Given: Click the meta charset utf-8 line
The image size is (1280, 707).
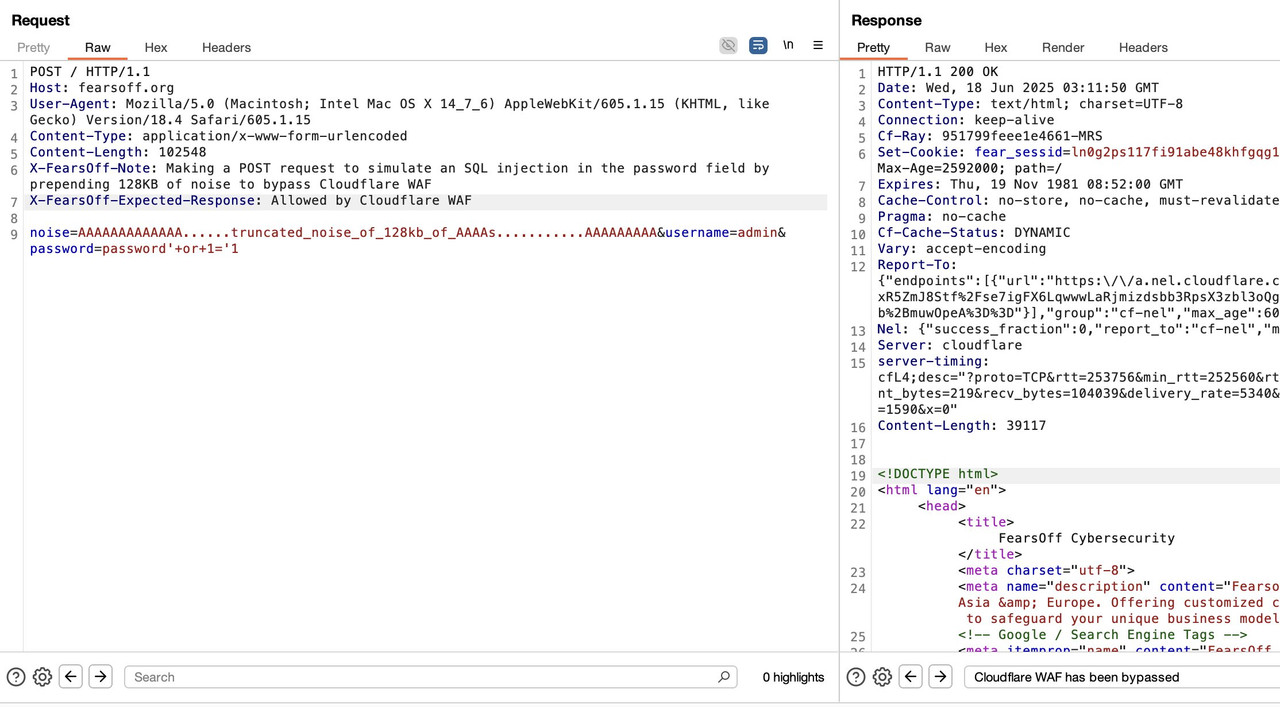Looking at the screenshot, I should pos(1046,570).
